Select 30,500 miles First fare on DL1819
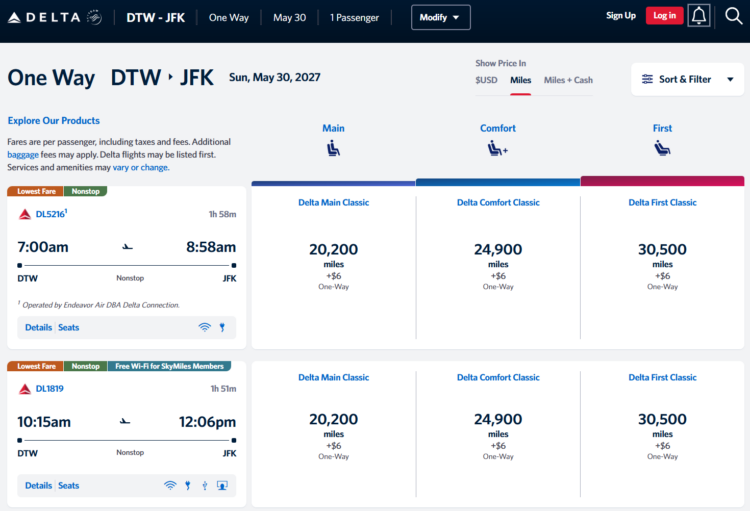The height and width of the screenshot is (511, 750). point(662,436)
